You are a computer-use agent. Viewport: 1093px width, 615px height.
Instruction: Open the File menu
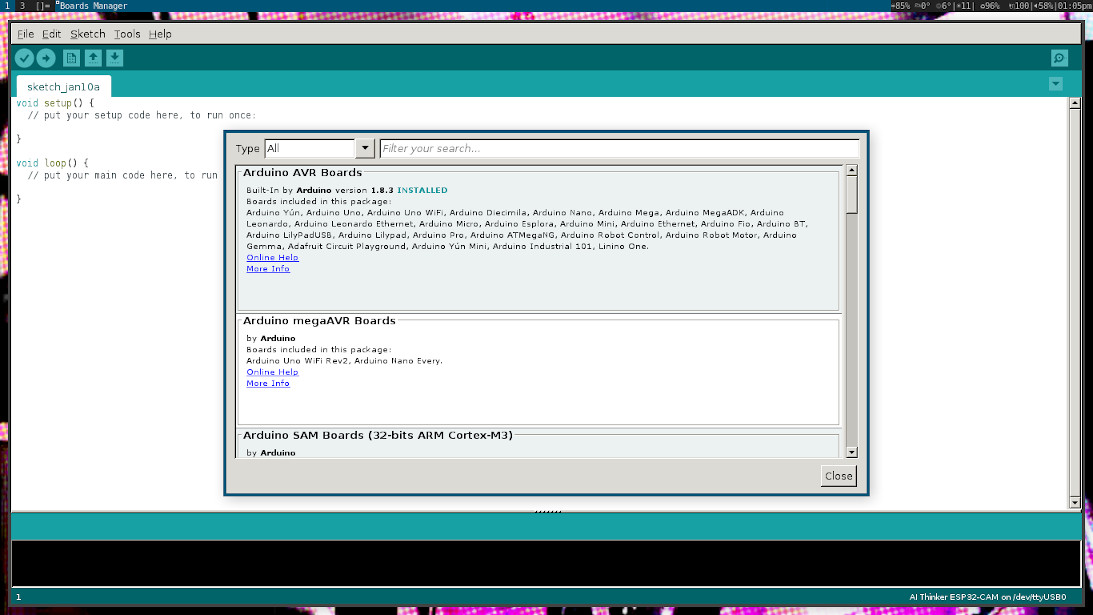pyautogui.click(x=25, y=34)
